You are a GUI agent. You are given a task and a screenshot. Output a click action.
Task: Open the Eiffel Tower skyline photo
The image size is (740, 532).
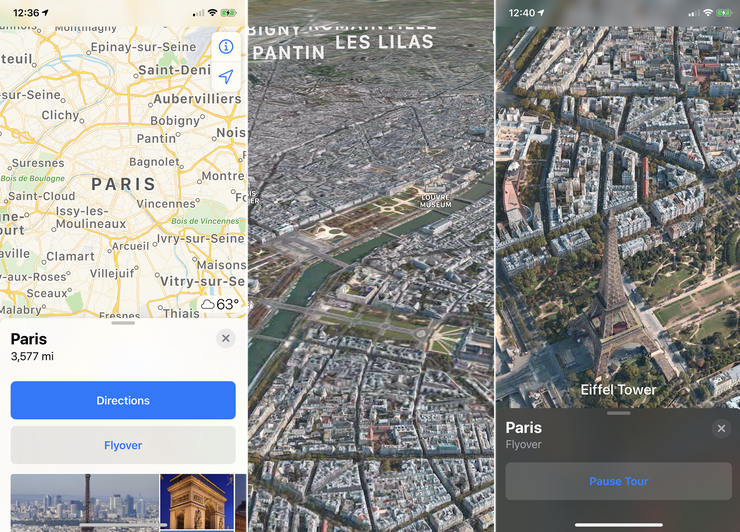[85, 503]
